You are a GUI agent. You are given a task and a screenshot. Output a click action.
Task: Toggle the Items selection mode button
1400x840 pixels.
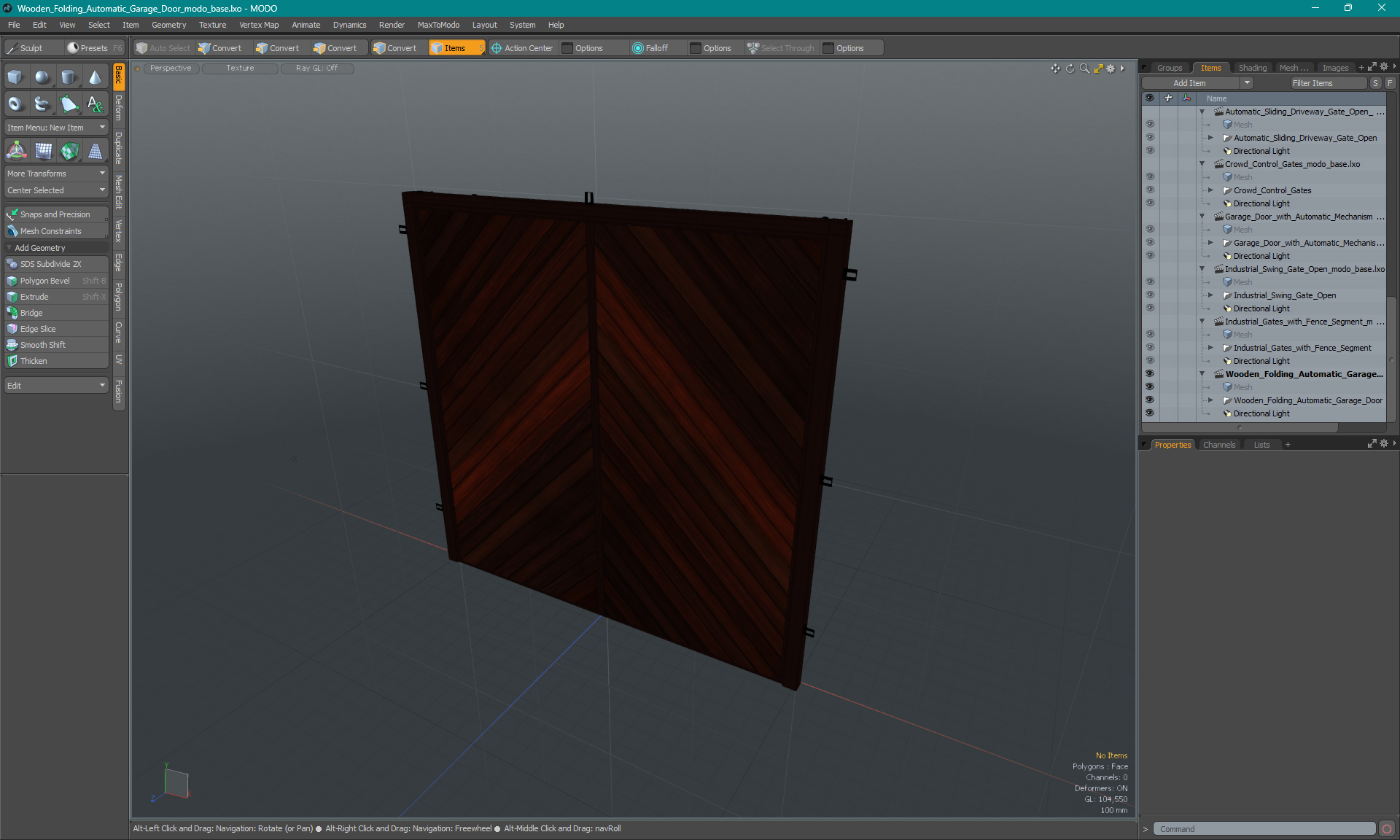[456, 48]
